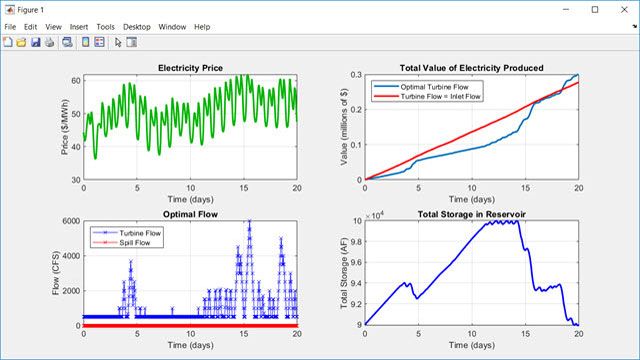Click the dock figure arrow in the menu bar corner
Image resolution: width=640 pixels, height=360 pixels.
point(635,27)
